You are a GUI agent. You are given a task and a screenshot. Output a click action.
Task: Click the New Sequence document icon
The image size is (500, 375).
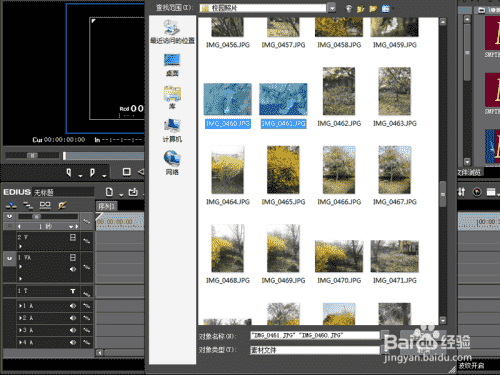tap(109, 192)
